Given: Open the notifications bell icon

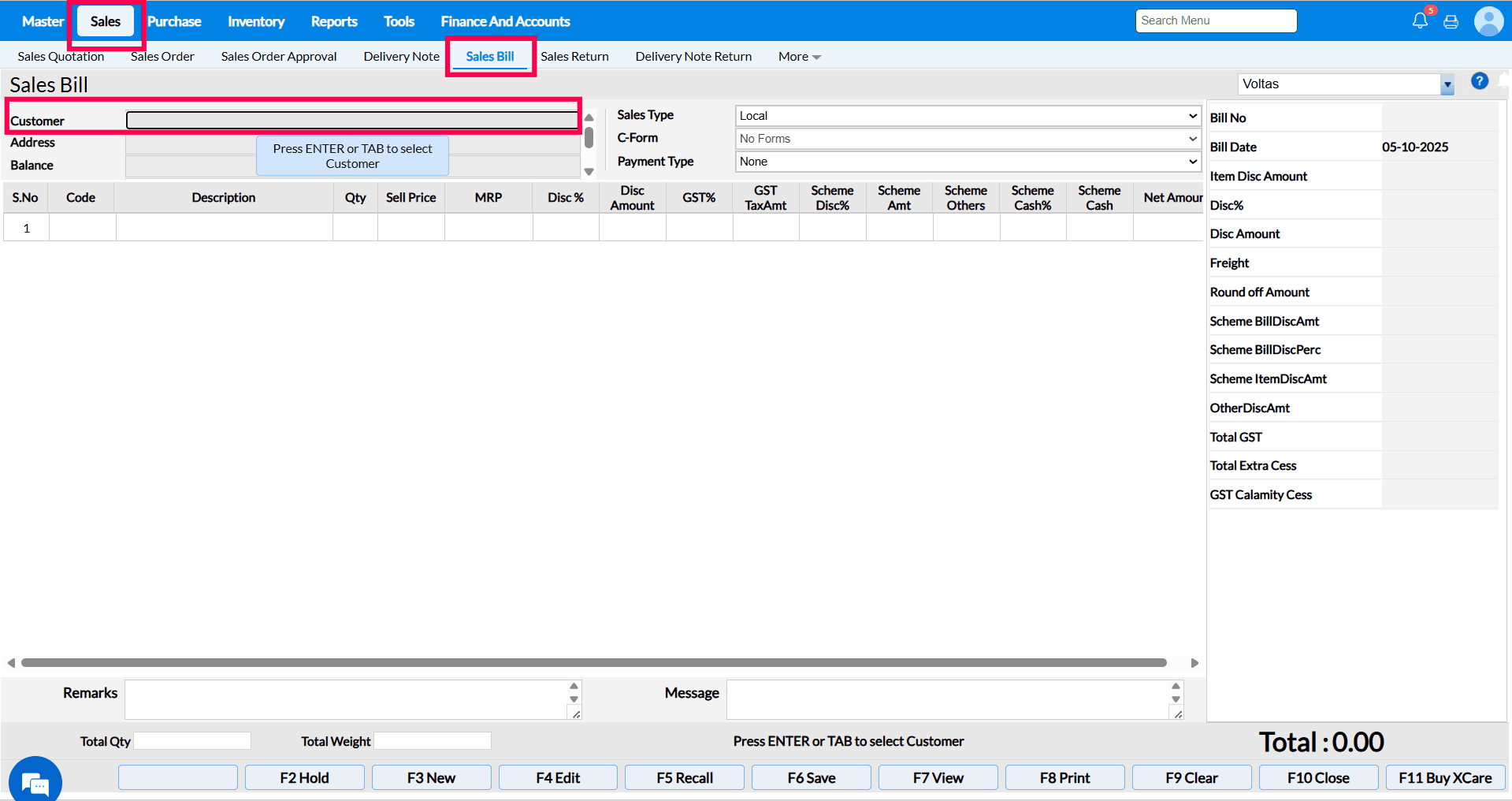Looking at the screenshot, I should [1419, 21].
